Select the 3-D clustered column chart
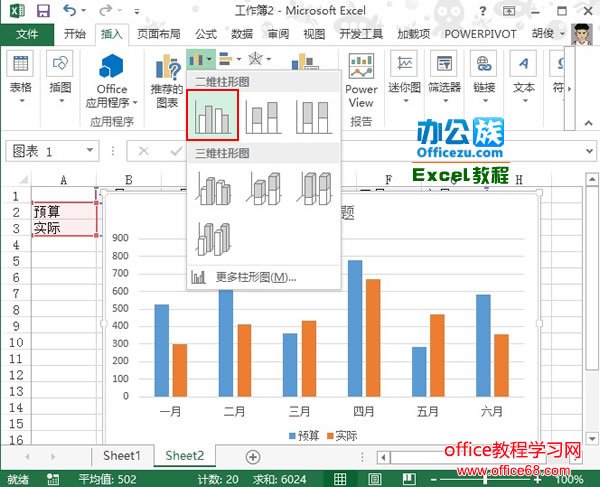 click(x=213, y=188)
